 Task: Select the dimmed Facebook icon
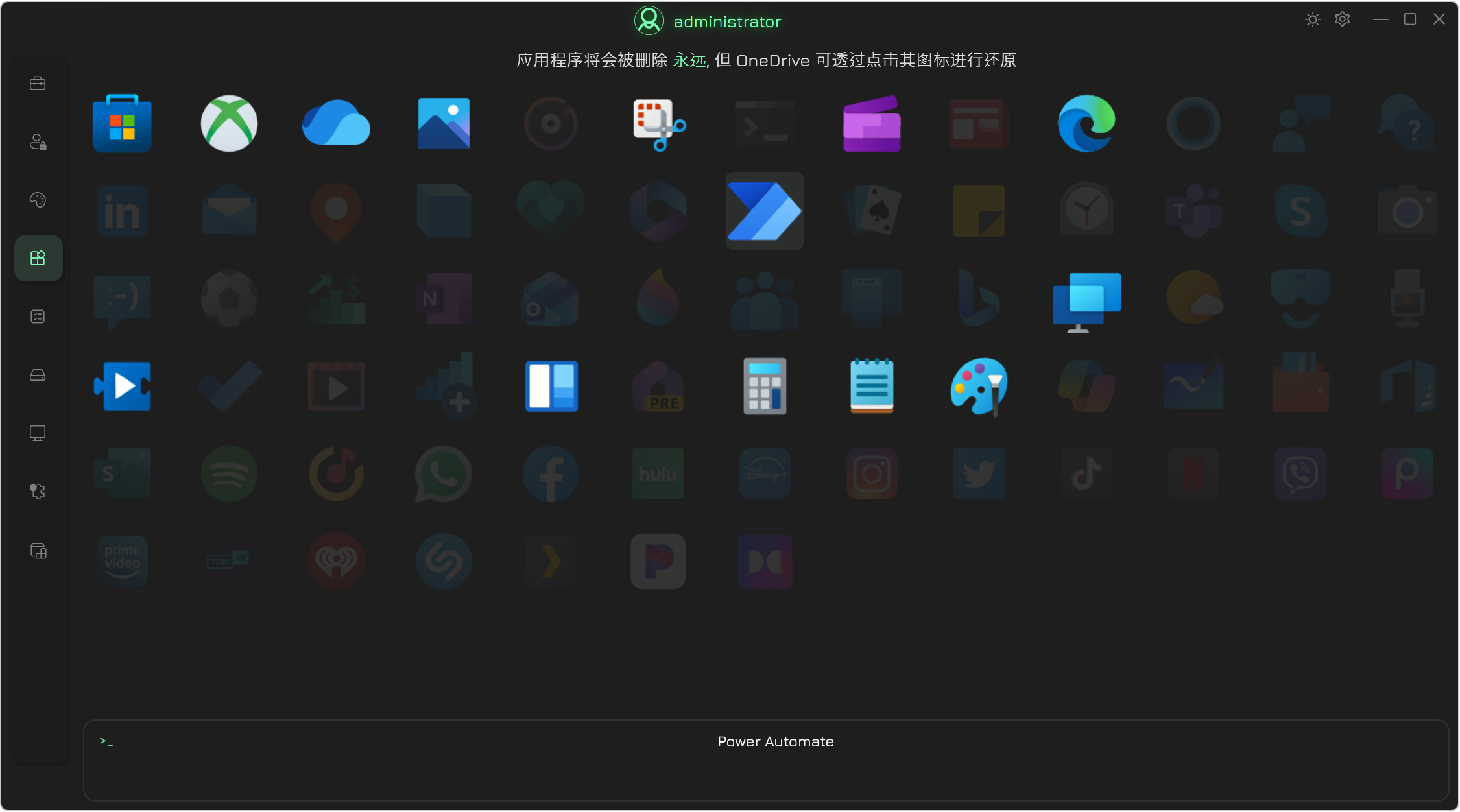click(551, 473)
